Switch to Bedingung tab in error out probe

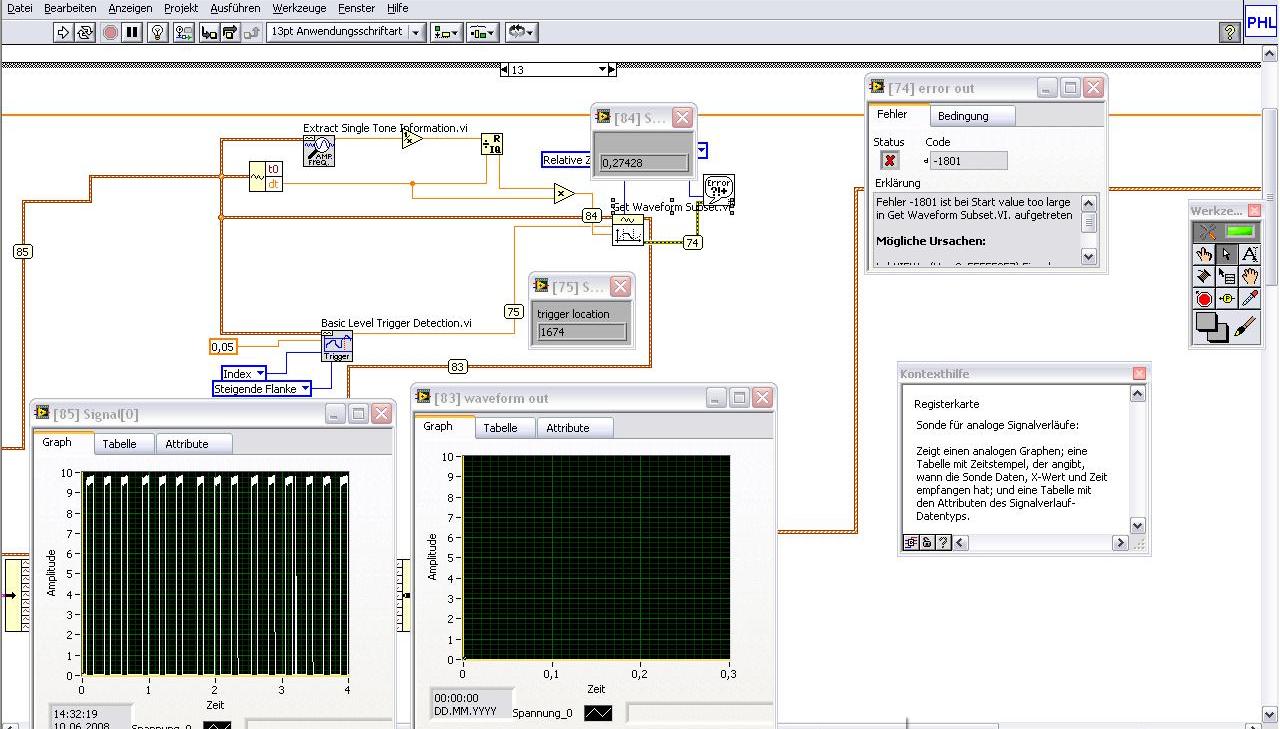click(x=962, y=116)
